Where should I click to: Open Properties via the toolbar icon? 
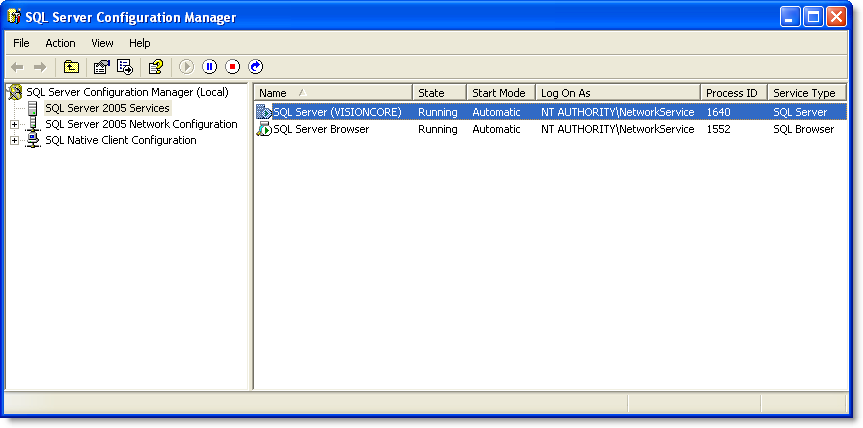point(102,67)
